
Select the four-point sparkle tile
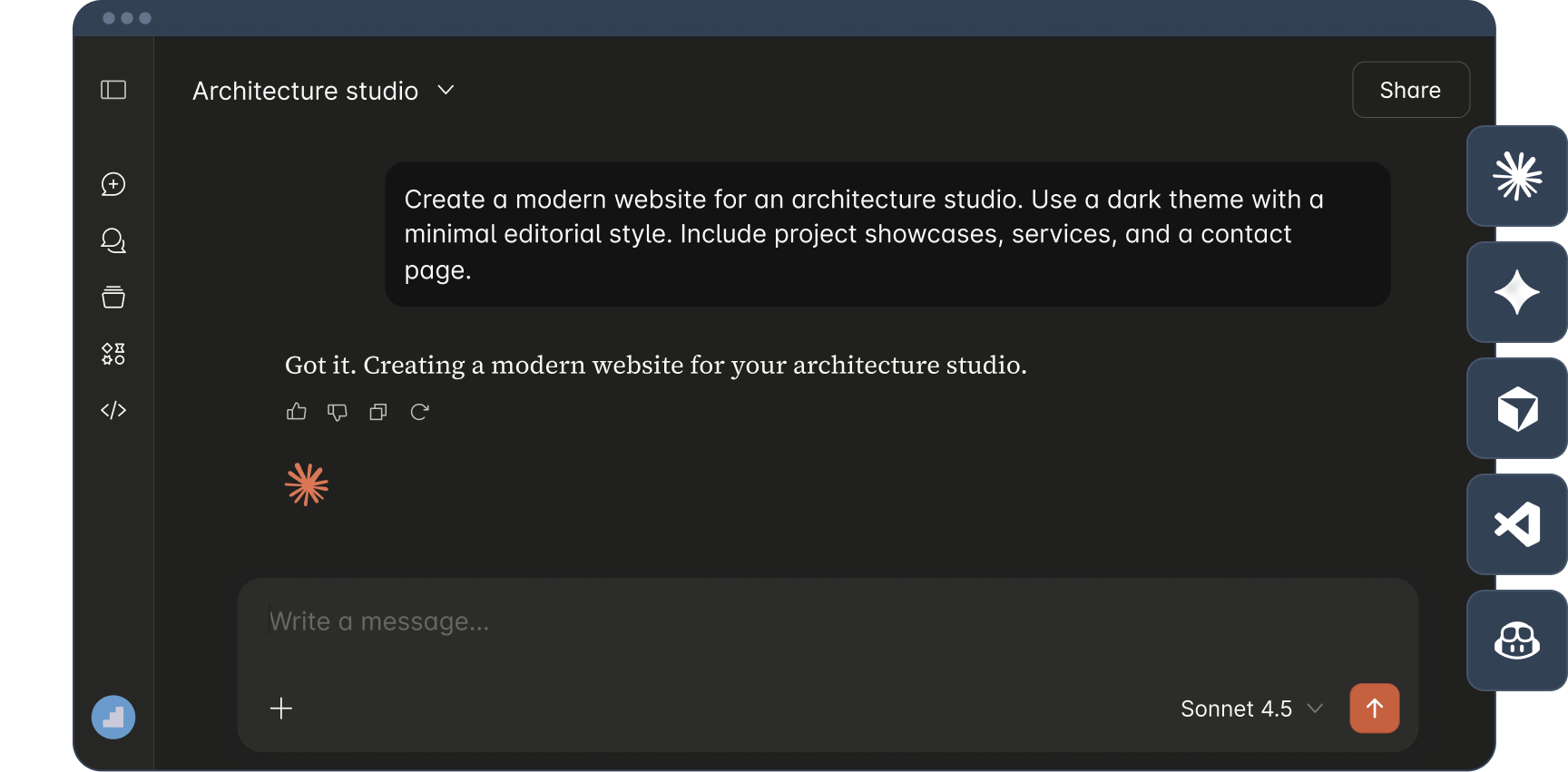pyautogui.click(x=1517, y=292)
